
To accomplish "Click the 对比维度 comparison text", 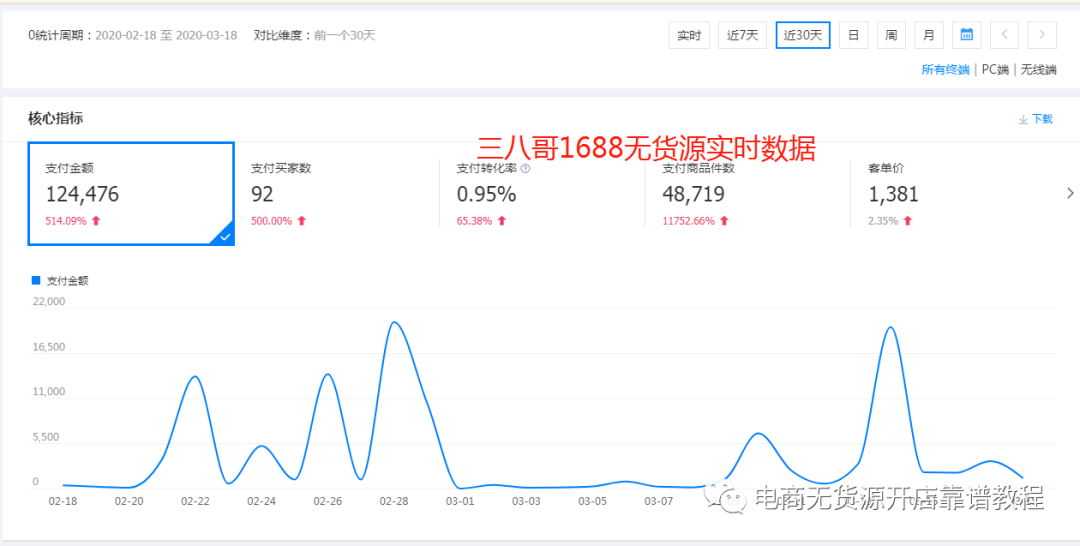I will (x=315, y=35).
